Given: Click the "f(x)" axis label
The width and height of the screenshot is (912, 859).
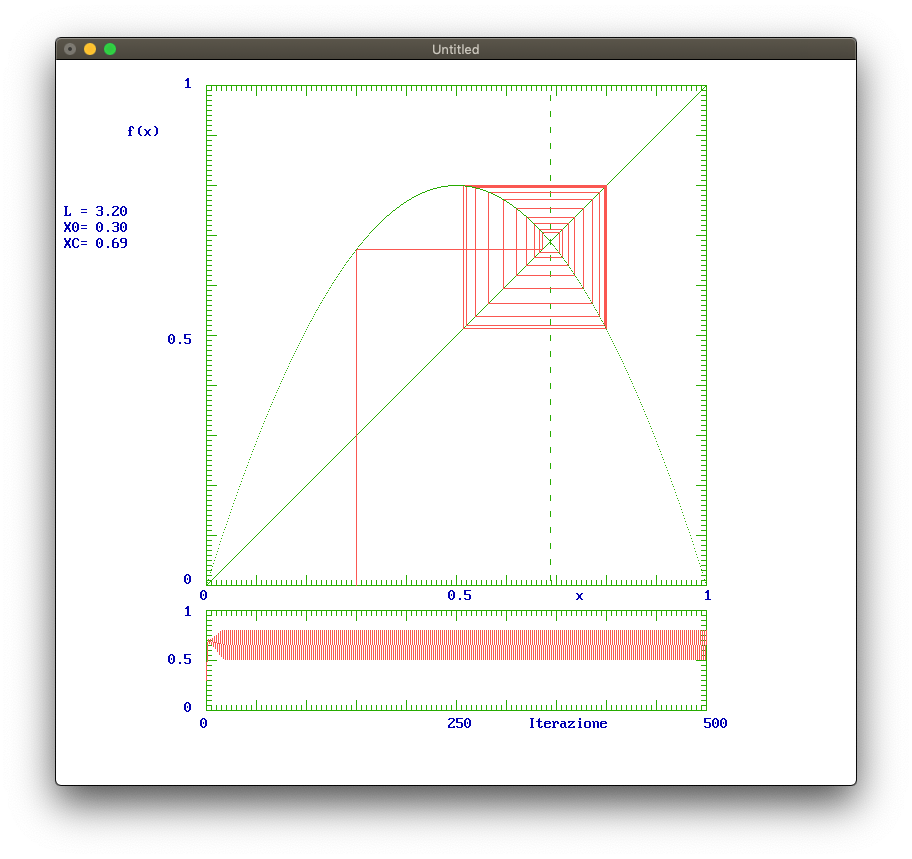Looking at the screenshot, I should point(143,131).
